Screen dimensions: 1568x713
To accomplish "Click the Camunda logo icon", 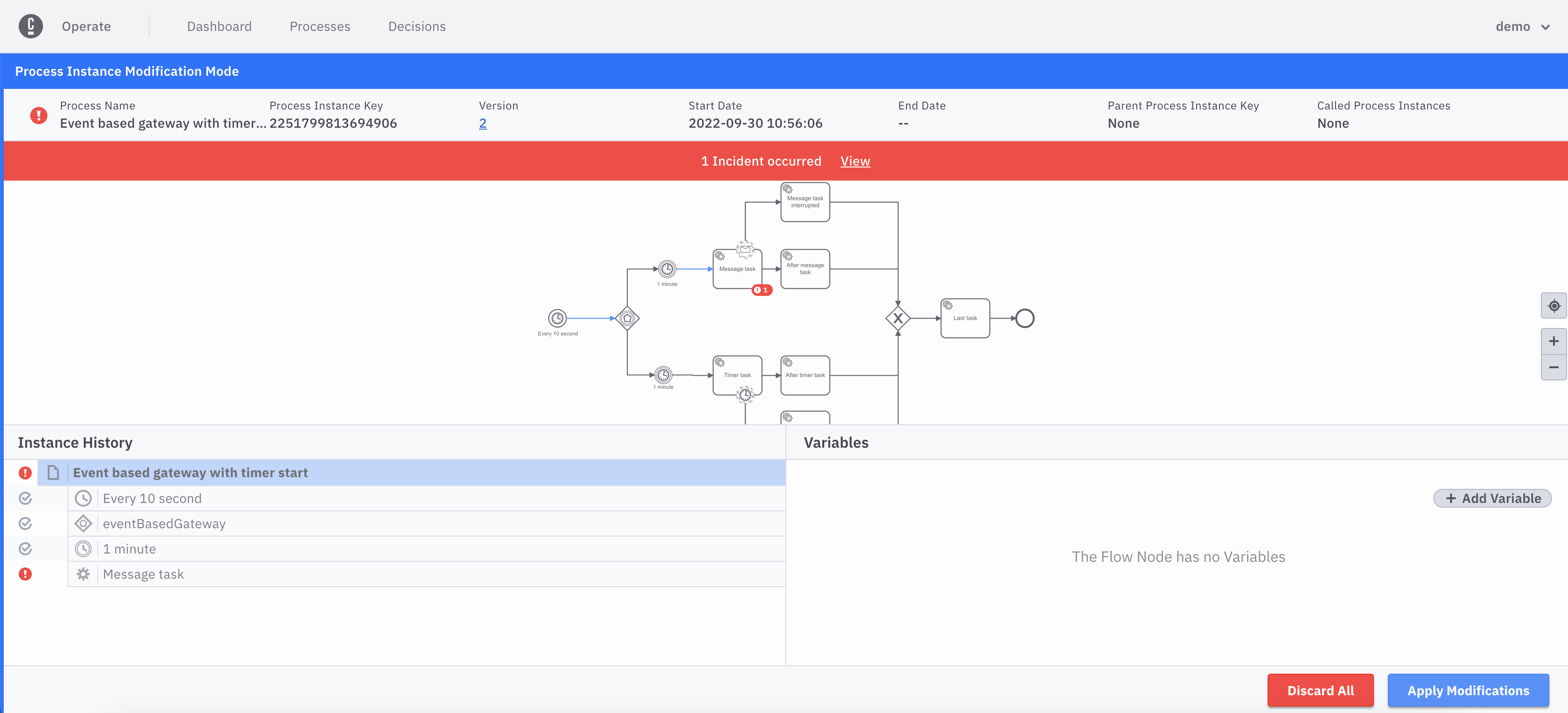I will 30,26.
